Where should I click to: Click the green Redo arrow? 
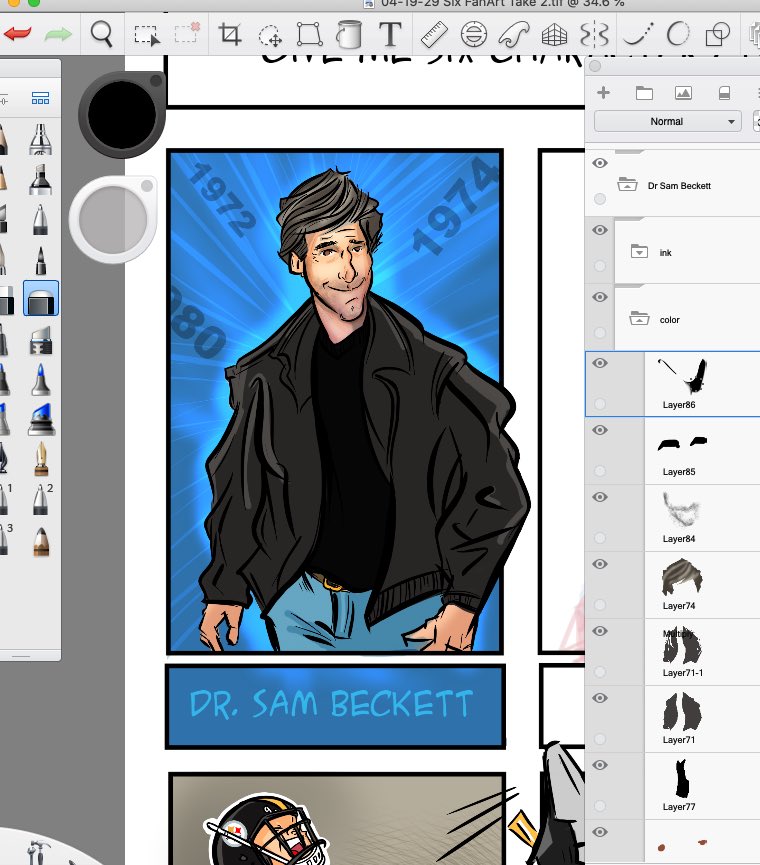tap(58, 34)
